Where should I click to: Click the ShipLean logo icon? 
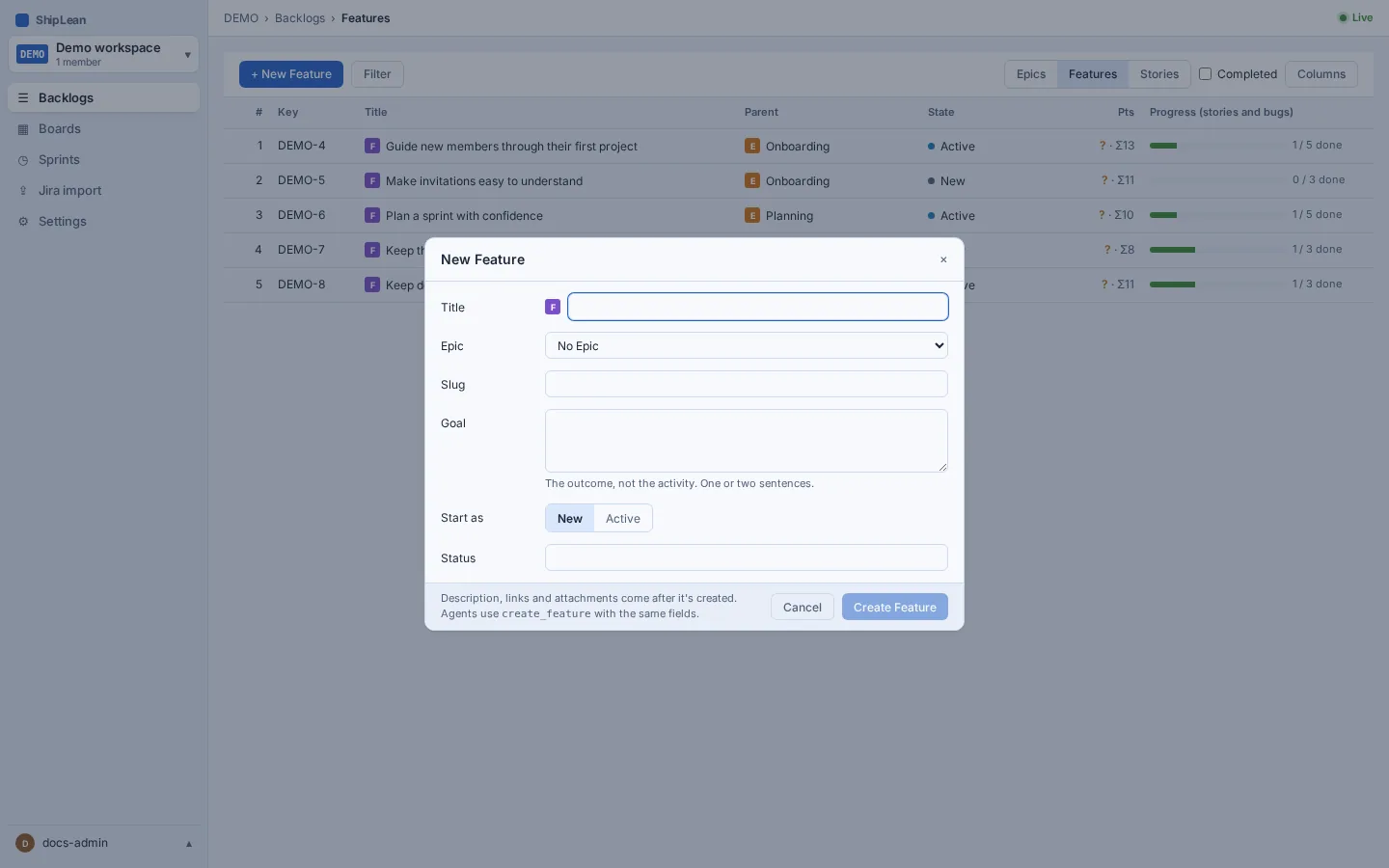point(22,19)
